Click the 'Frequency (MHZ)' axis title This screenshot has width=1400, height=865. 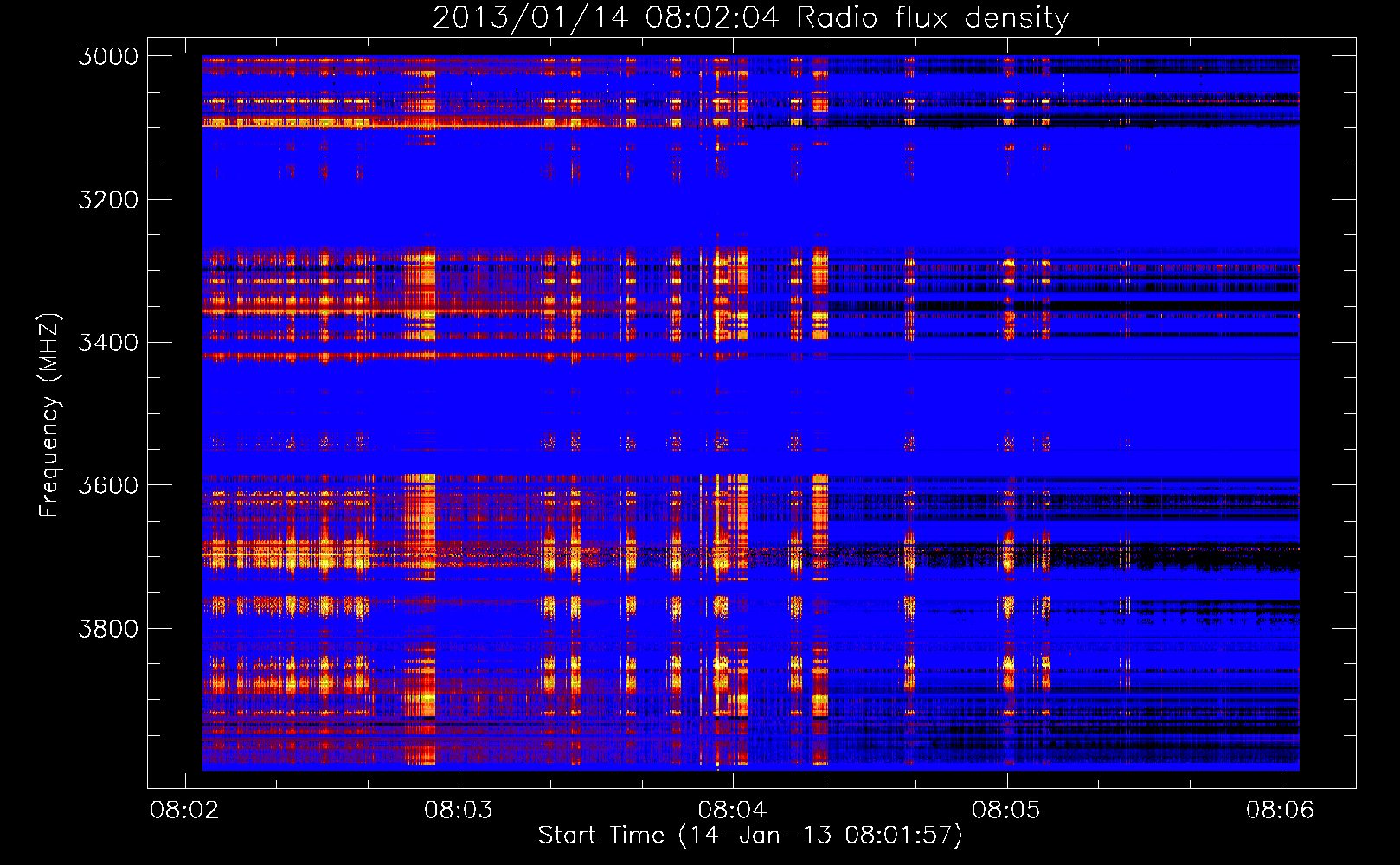[49, 415]
